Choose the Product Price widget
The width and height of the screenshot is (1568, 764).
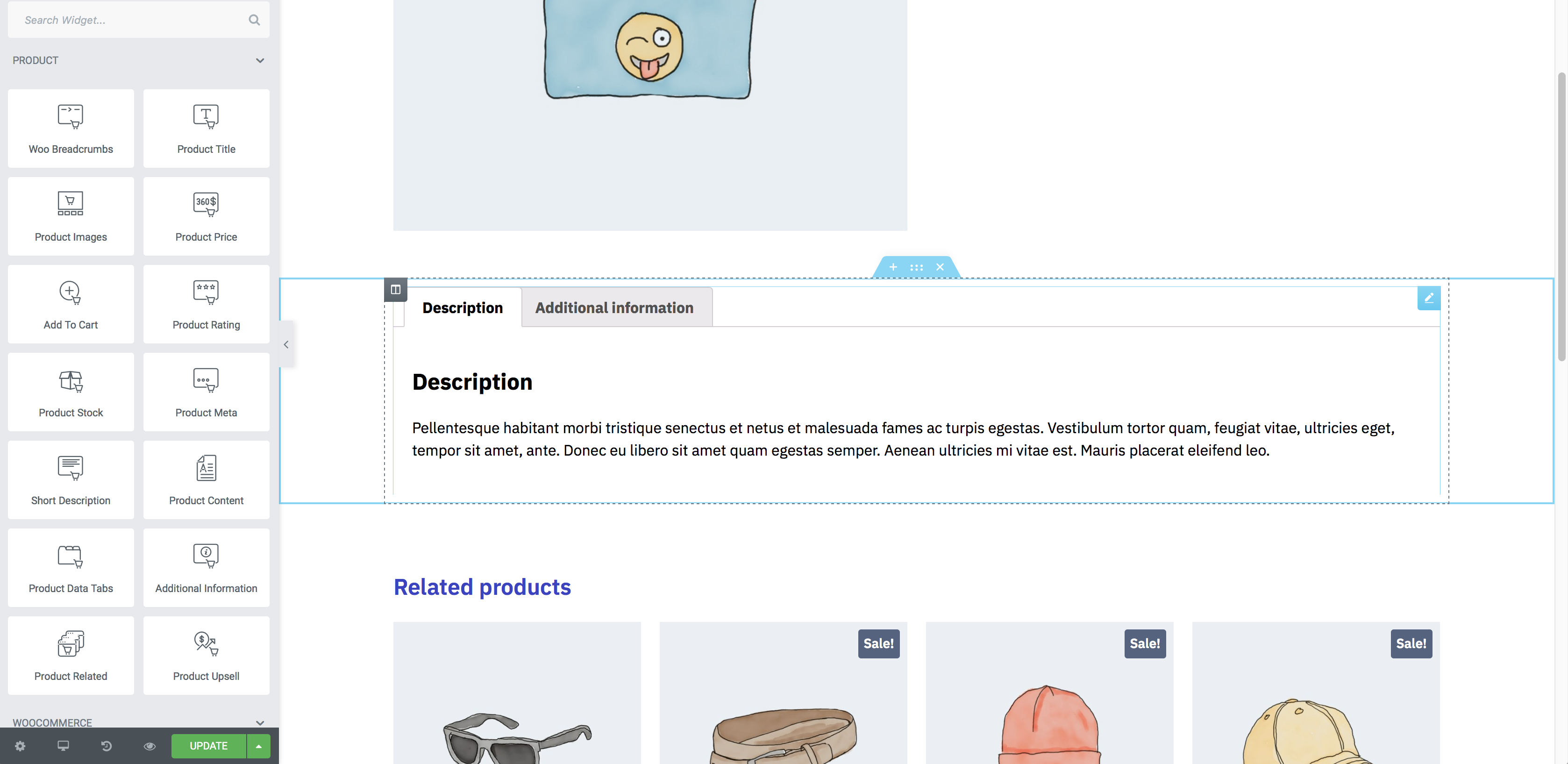tap(207, 216)
